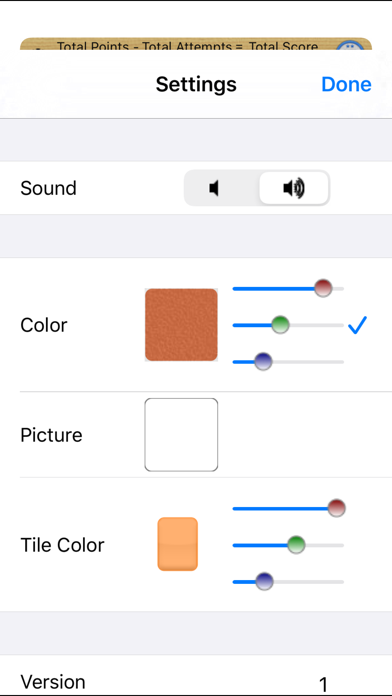Click the green Tile Color slider knob
Screen dimensions: 392x696
(x=296, y=545)
